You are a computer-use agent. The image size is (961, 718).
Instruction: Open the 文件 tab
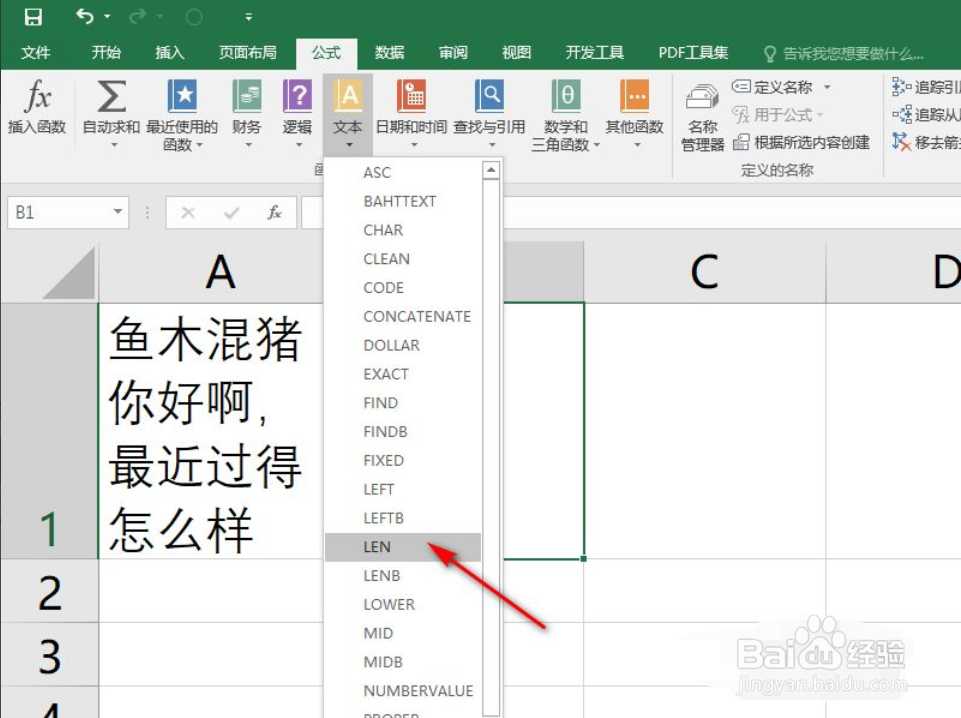click(x=36, y=53)
